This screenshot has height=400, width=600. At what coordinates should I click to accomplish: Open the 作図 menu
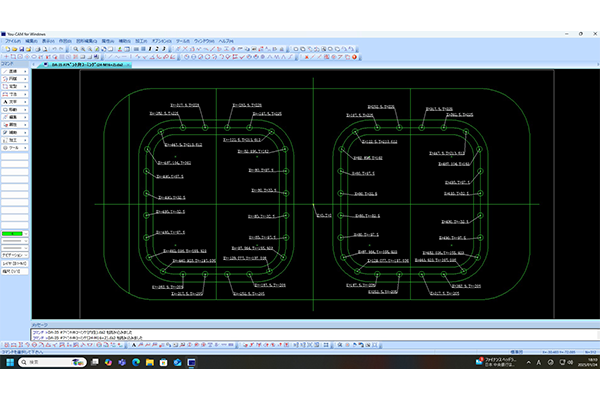click(65, 41)
